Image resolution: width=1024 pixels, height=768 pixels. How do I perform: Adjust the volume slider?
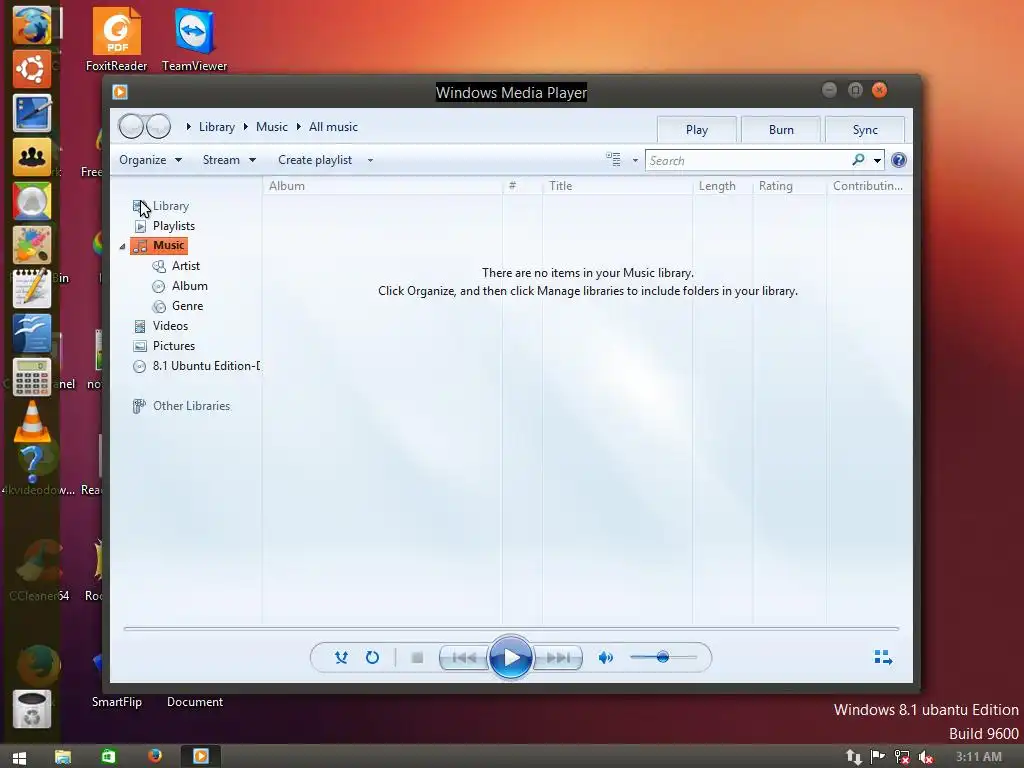click(x=663, y=657)
